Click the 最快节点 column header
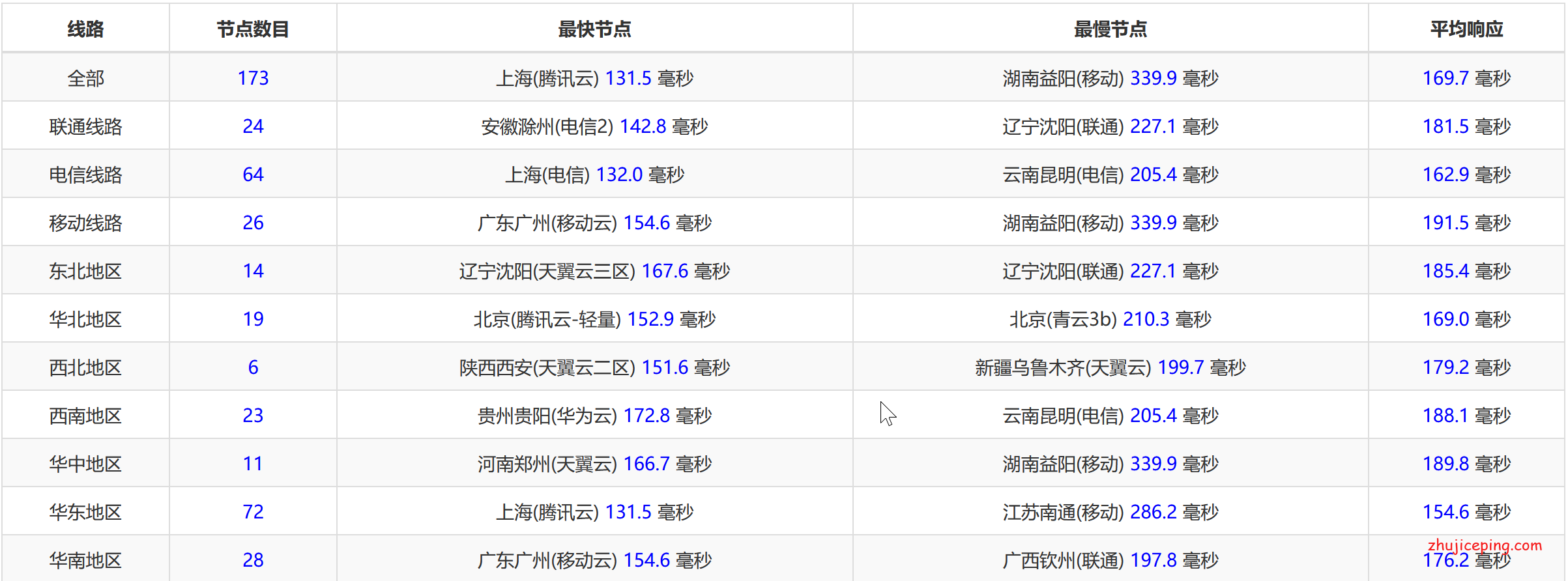The width and height of the screenshot is (1568, 581). pos(594,29)
